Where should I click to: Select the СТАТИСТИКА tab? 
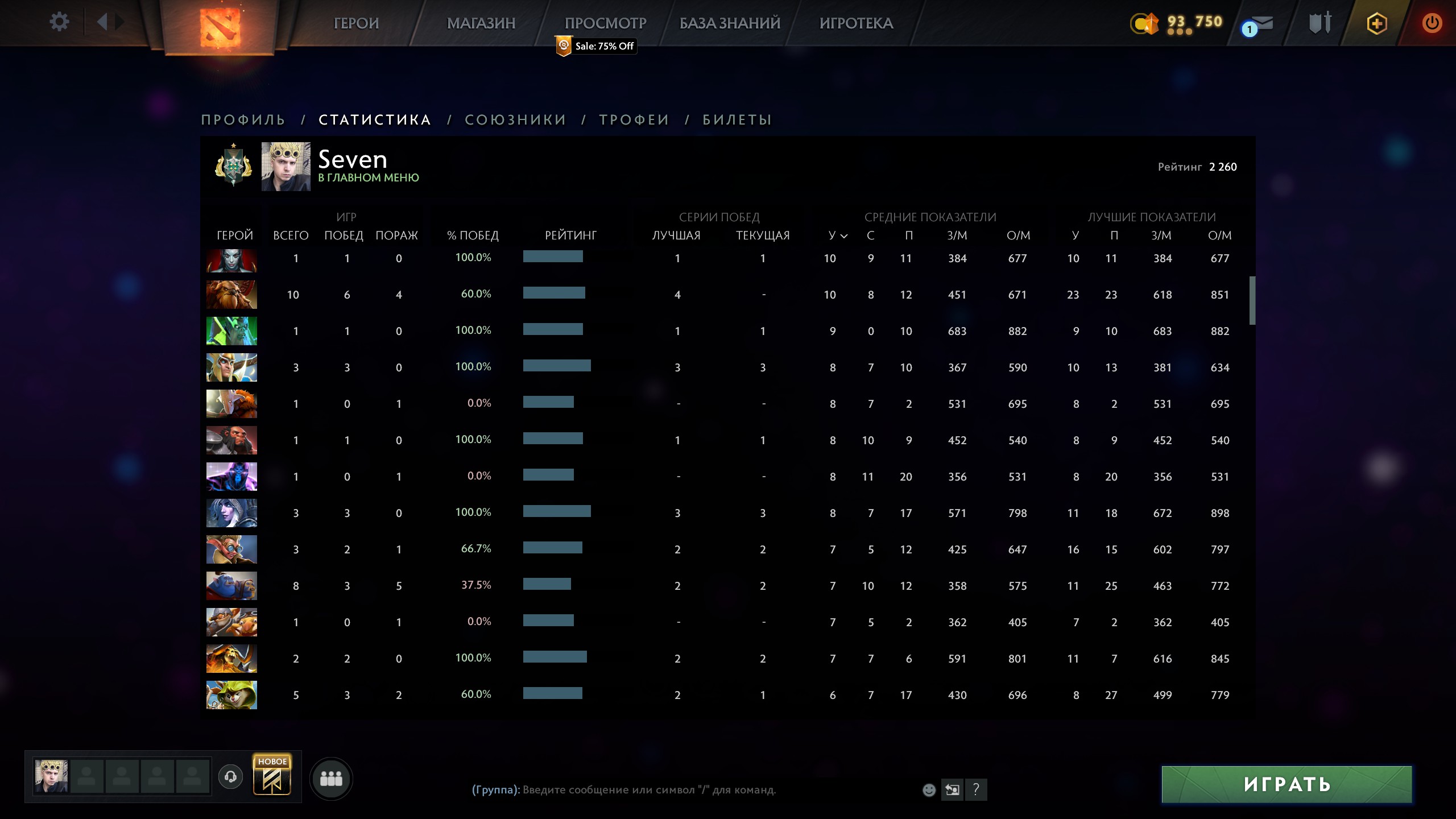tap(375, 119)
